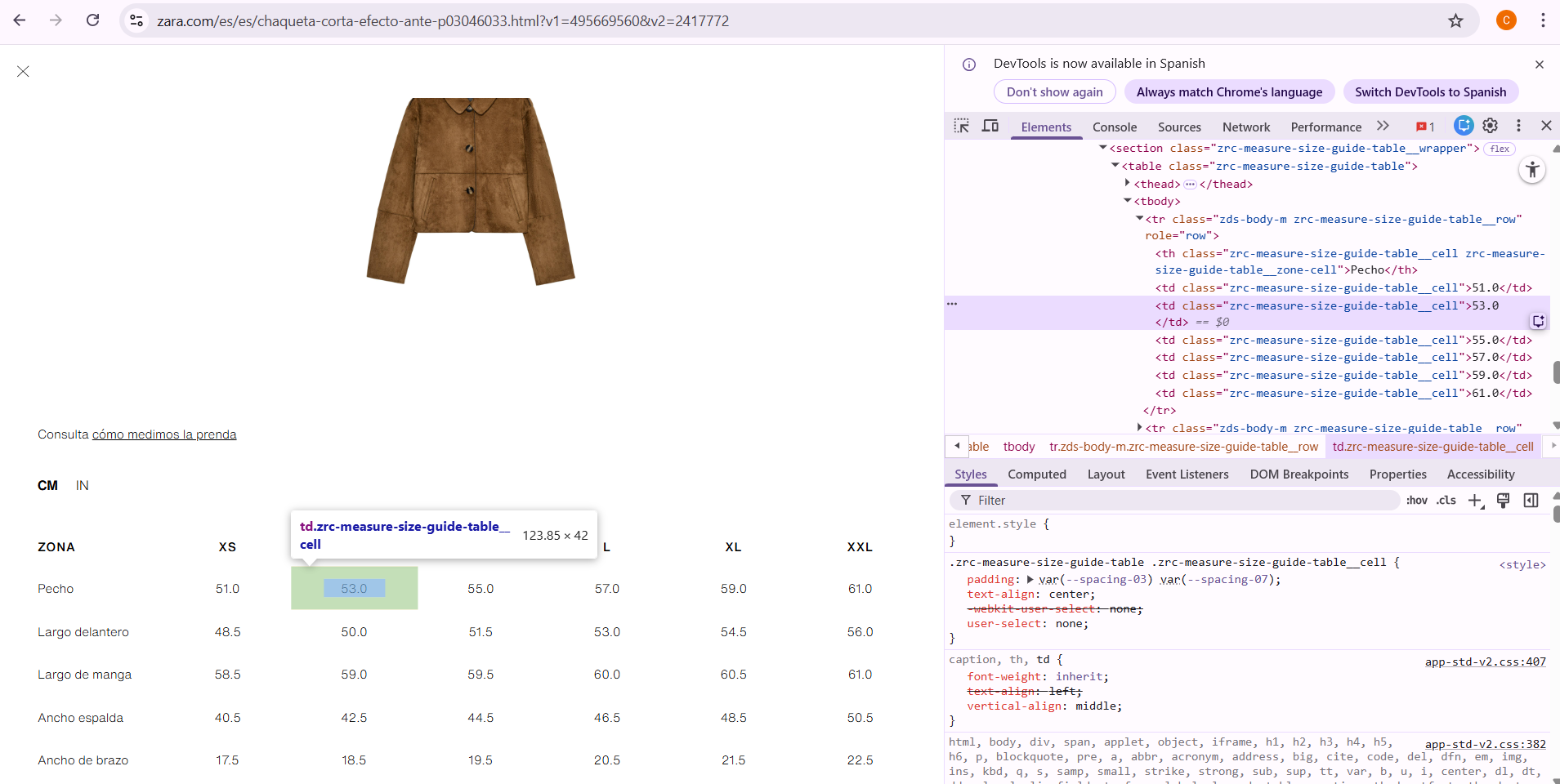Switch to the Console tab
Viewport: 1560px width, 784px height.
tap(1114, 127)
